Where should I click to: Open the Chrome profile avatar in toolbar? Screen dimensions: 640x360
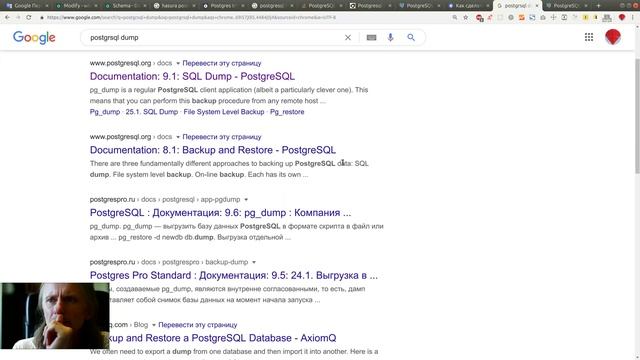[x=622, y=18]
